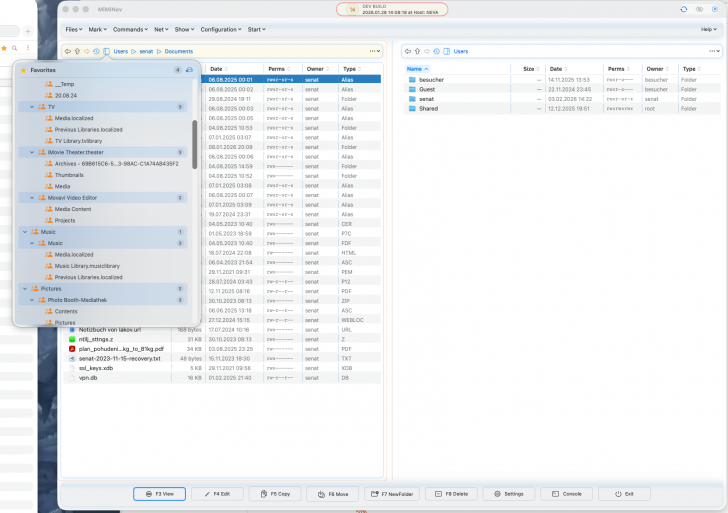Go back in right panel navigation
The image size is (728, 513).
408,52
